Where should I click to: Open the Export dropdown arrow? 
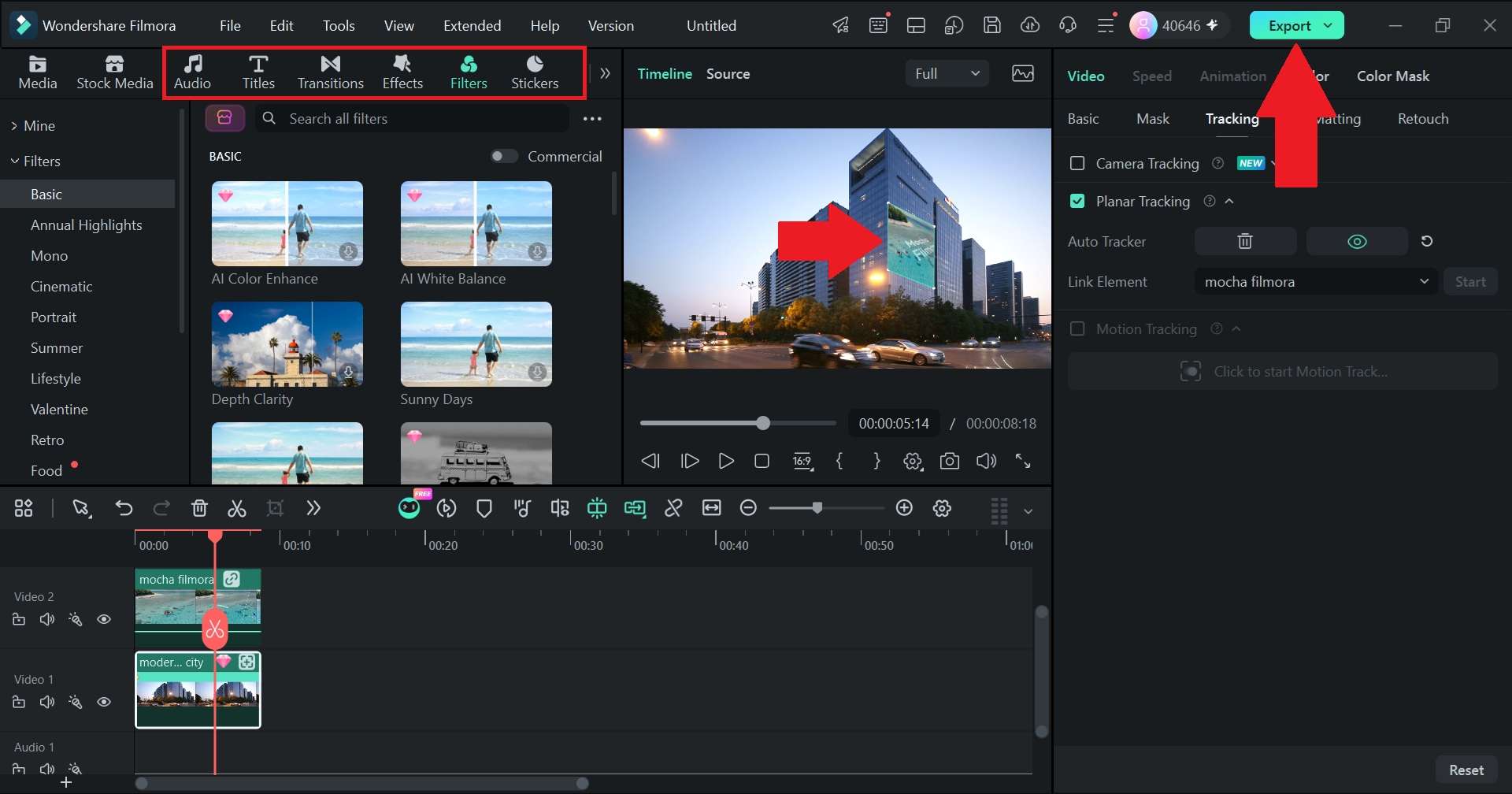point(1329,25)
